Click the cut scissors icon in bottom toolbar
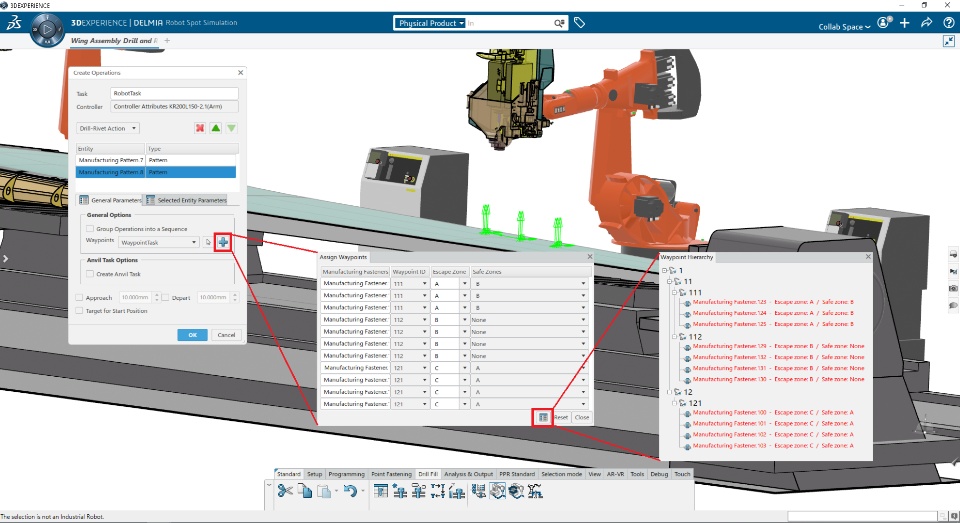The image size is (960, 523). [x=285, y=491]
